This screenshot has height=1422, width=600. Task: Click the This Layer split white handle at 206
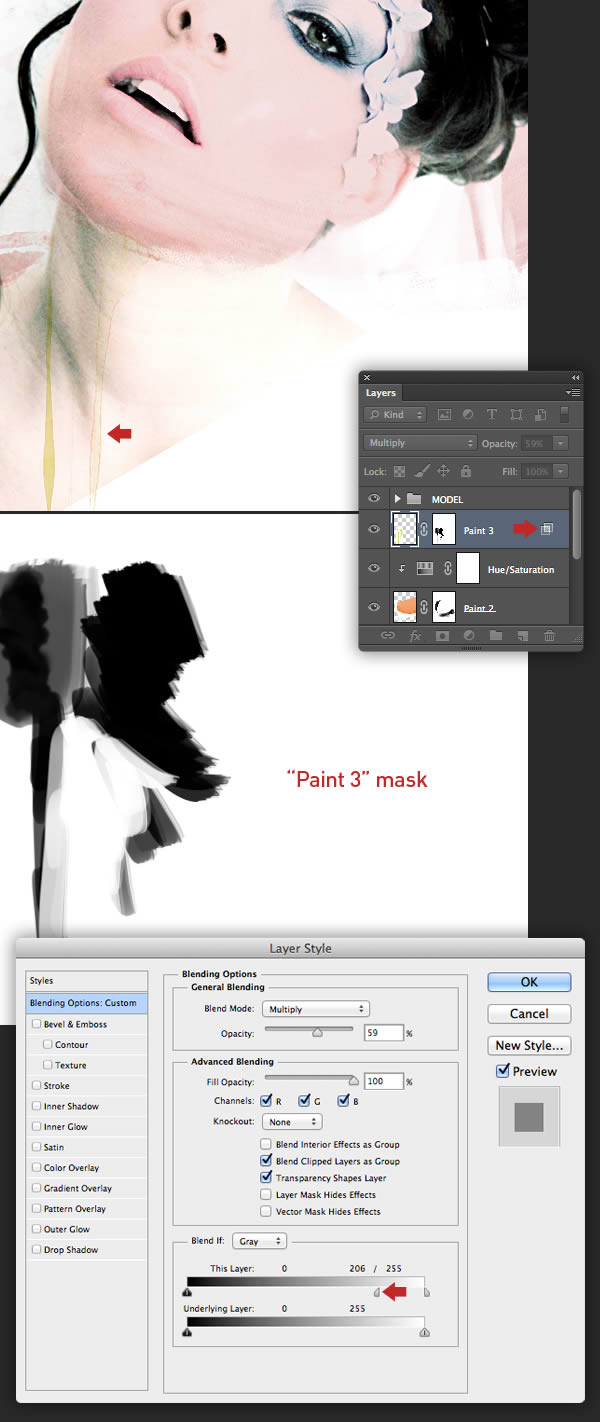[377, 1292]
